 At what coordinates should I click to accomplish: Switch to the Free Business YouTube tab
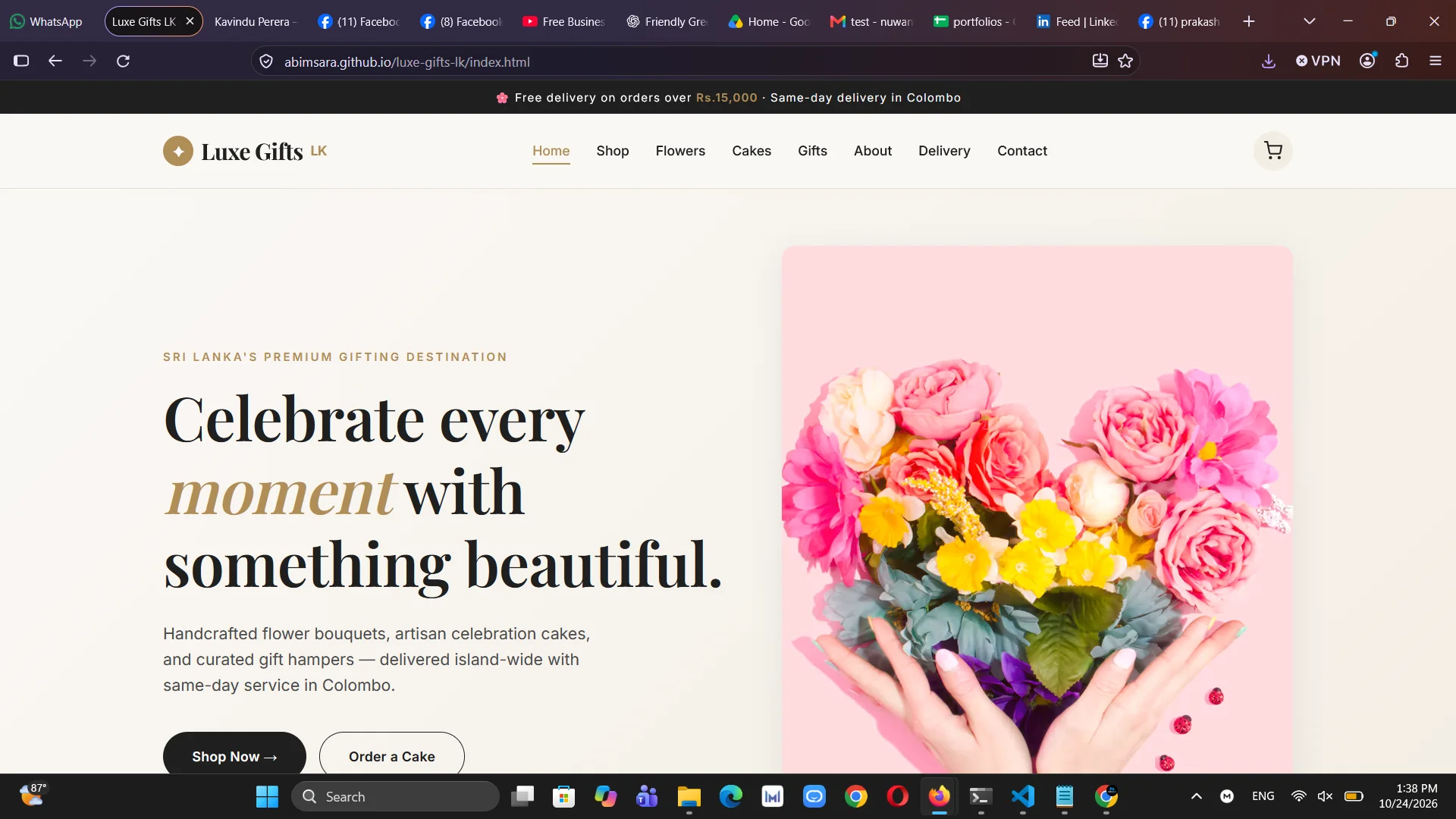(x=563, y=21)
